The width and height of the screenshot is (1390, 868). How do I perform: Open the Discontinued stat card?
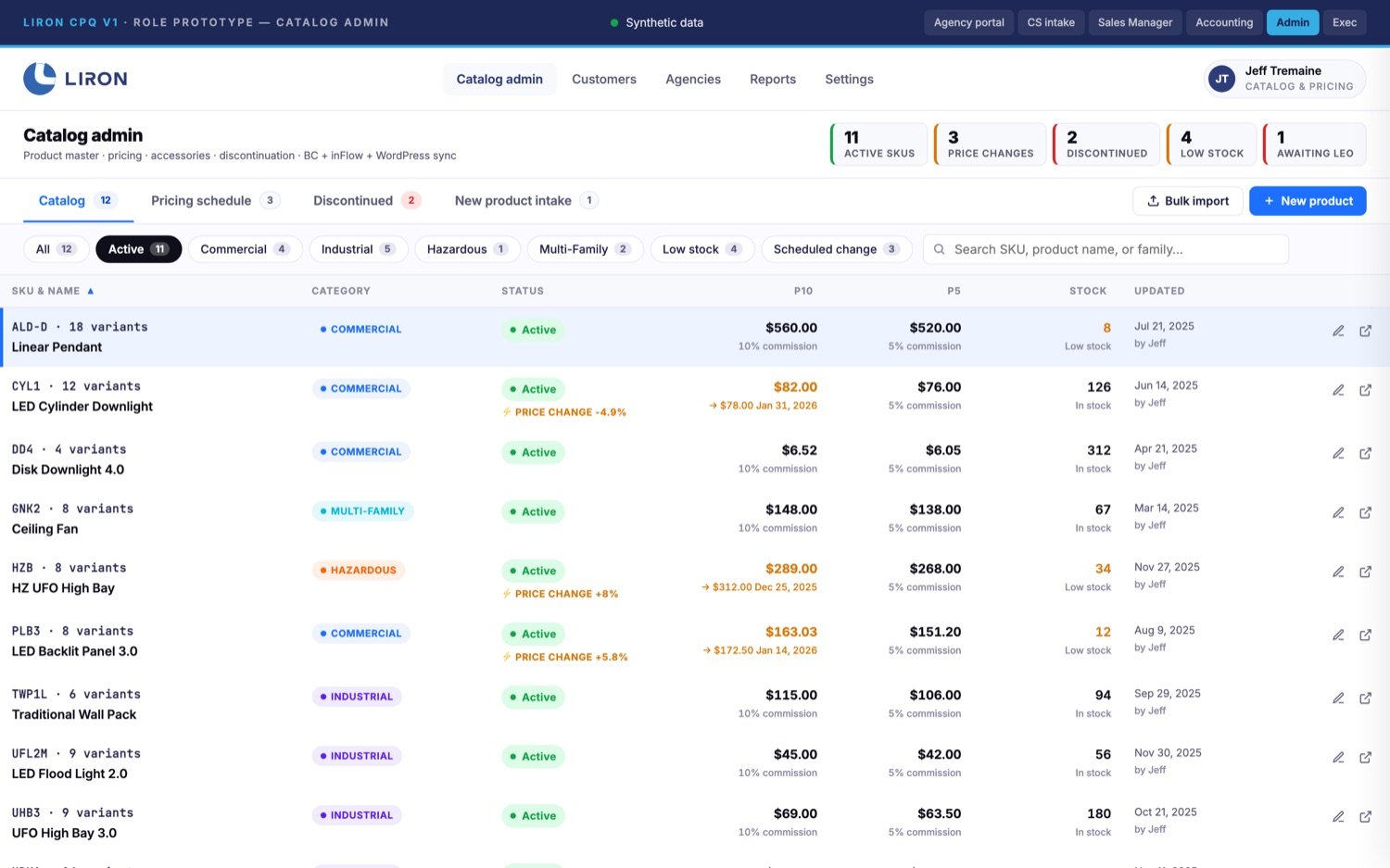pos(1106,145)
